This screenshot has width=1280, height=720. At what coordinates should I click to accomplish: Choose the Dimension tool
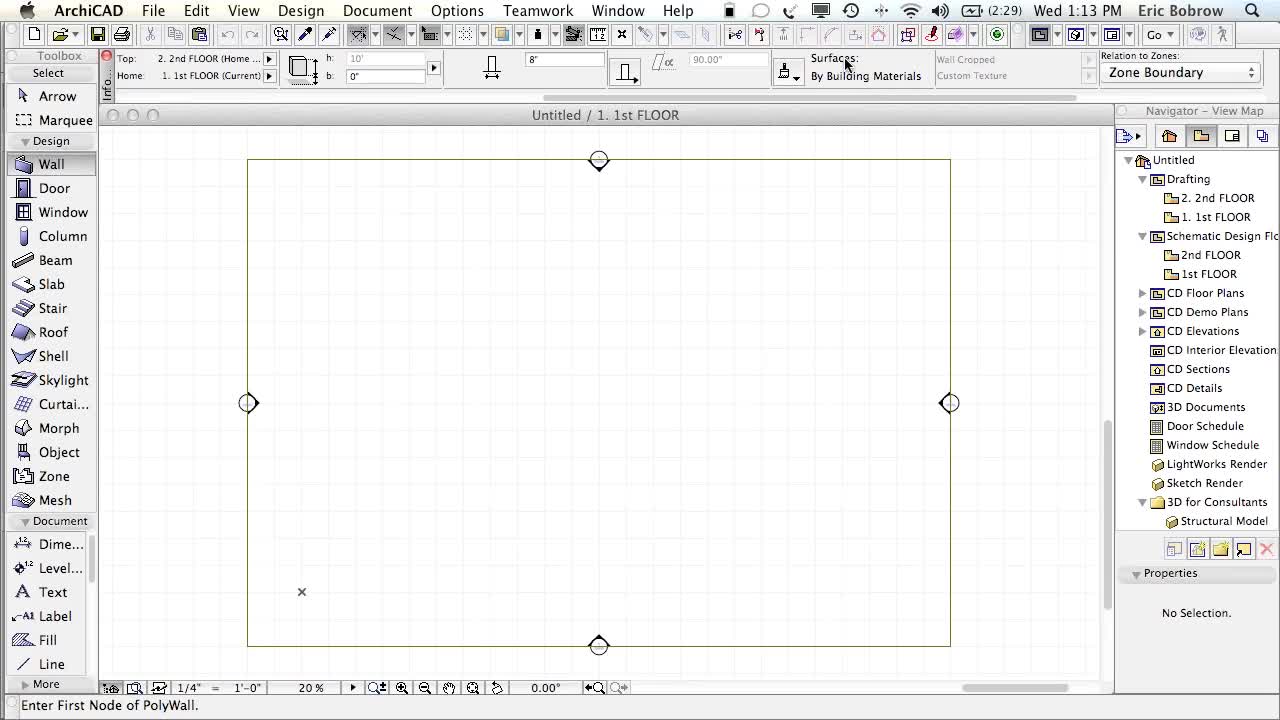tap(48, 544)
